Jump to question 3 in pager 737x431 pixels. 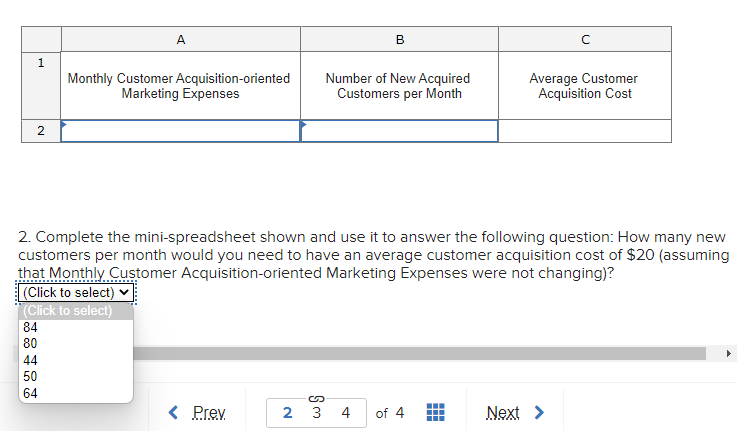[316, 413]
